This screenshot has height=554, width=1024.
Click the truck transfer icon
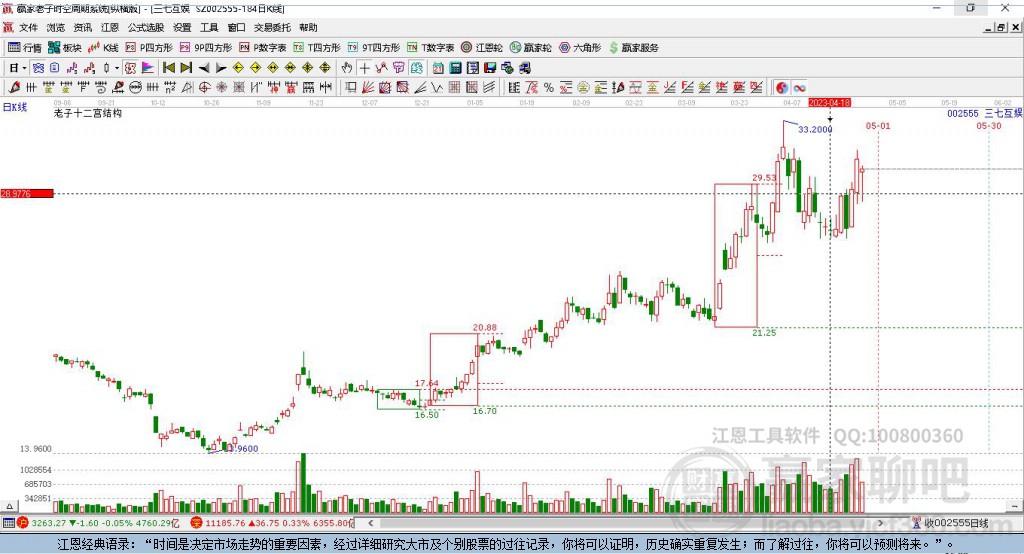point(524,68)
